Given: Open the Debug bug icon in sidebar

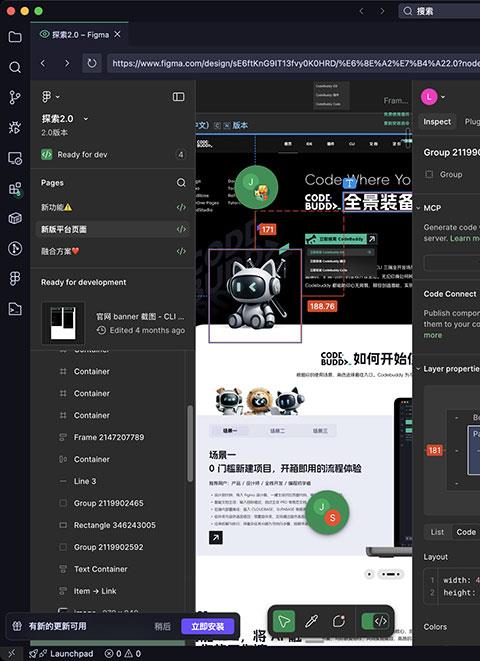Looking at the screenshot, I should click(x=15, y=127).
